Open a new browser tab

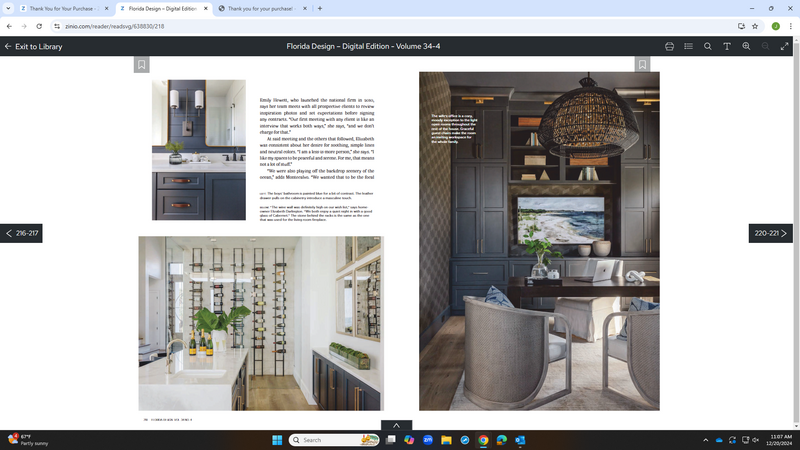point(320,9)
